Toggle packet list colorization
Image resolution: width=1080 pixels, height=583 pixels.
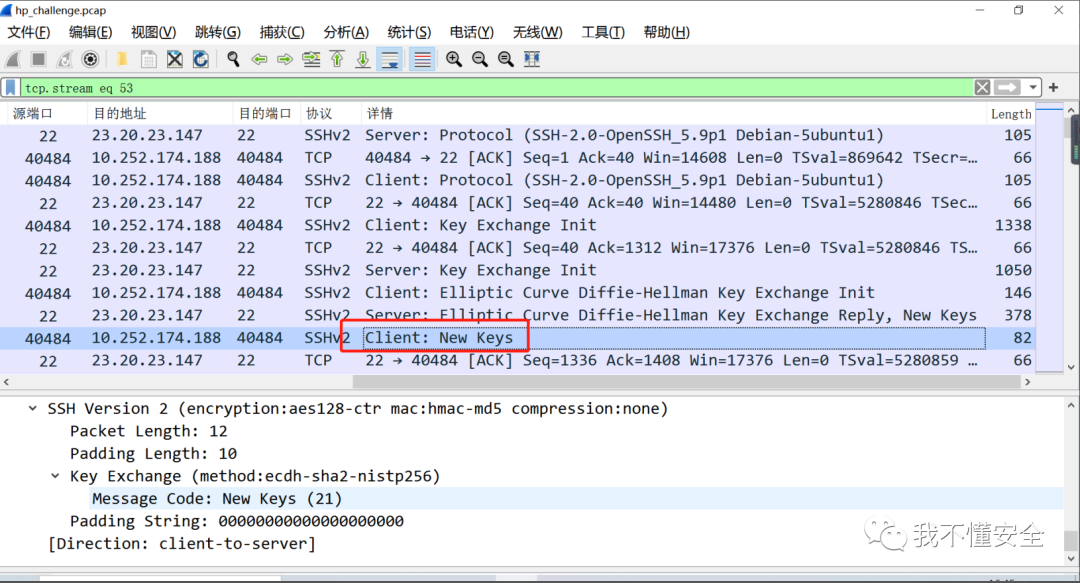[x=422, y=59]
